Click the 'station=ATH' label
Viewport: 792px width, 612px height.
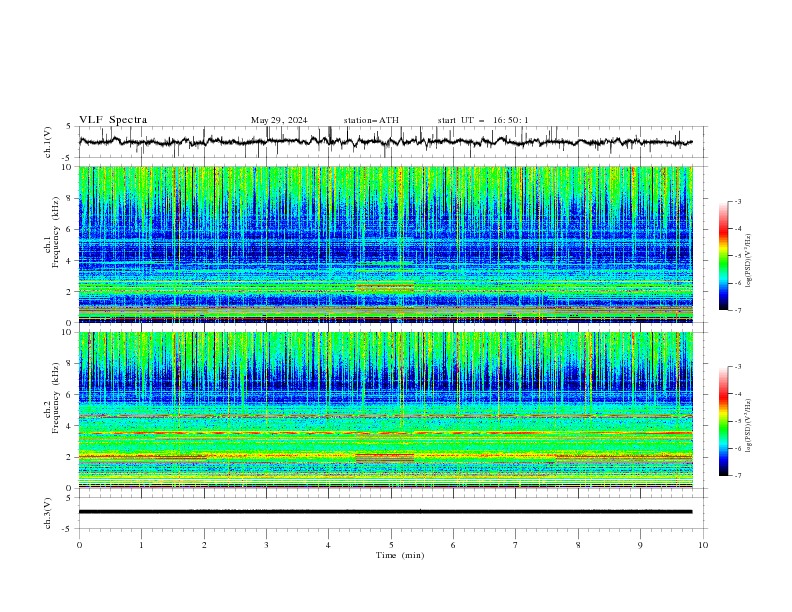(x=371, y=120)
